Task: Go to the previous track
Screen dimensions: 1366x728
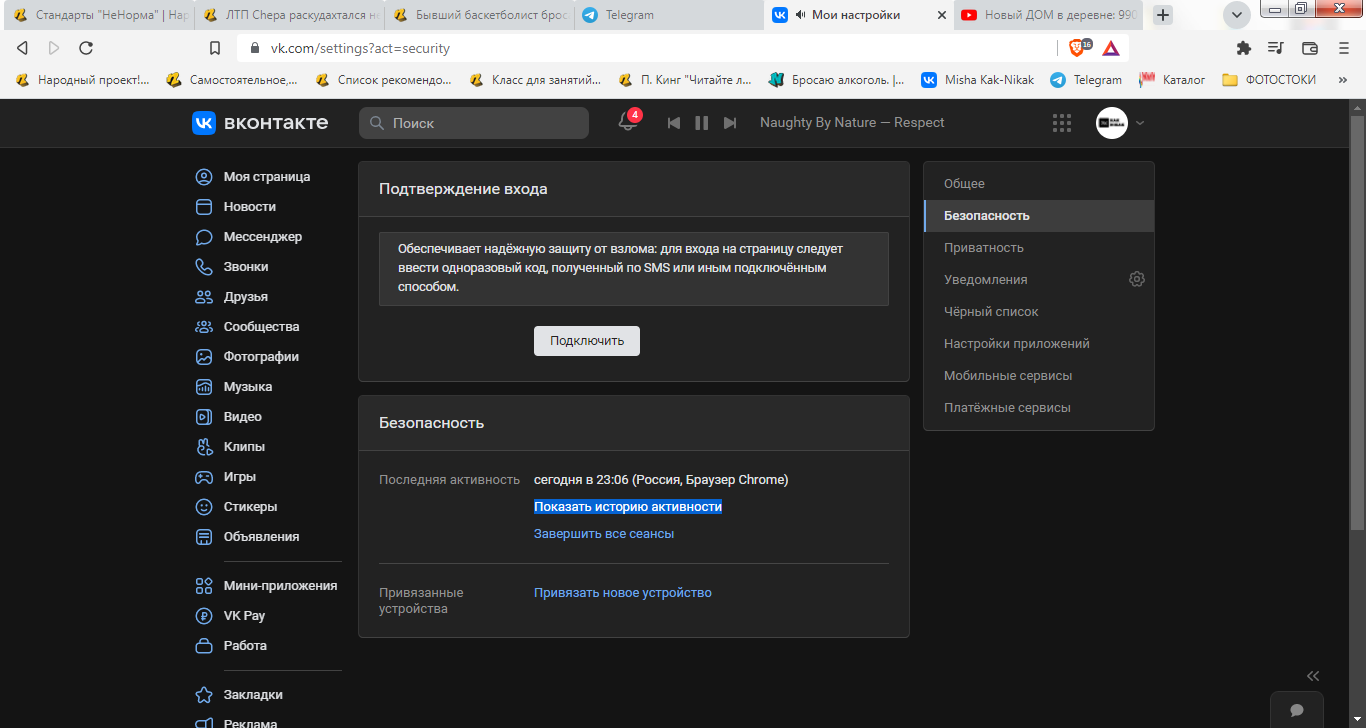Action: [x=674, y=123]
